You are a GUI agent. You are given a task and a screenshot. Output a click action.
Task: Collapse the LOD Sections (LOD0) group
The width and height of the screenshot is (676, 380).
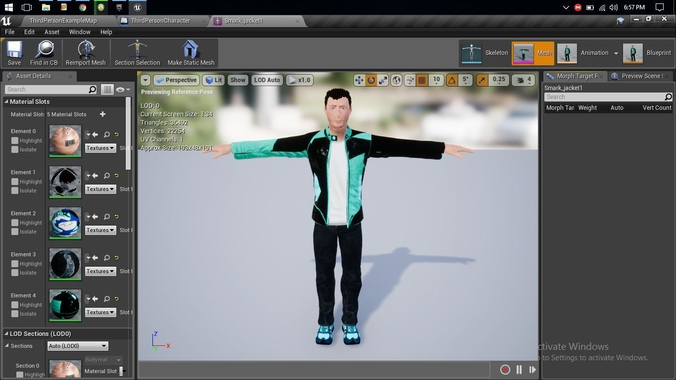pos(6,333)
